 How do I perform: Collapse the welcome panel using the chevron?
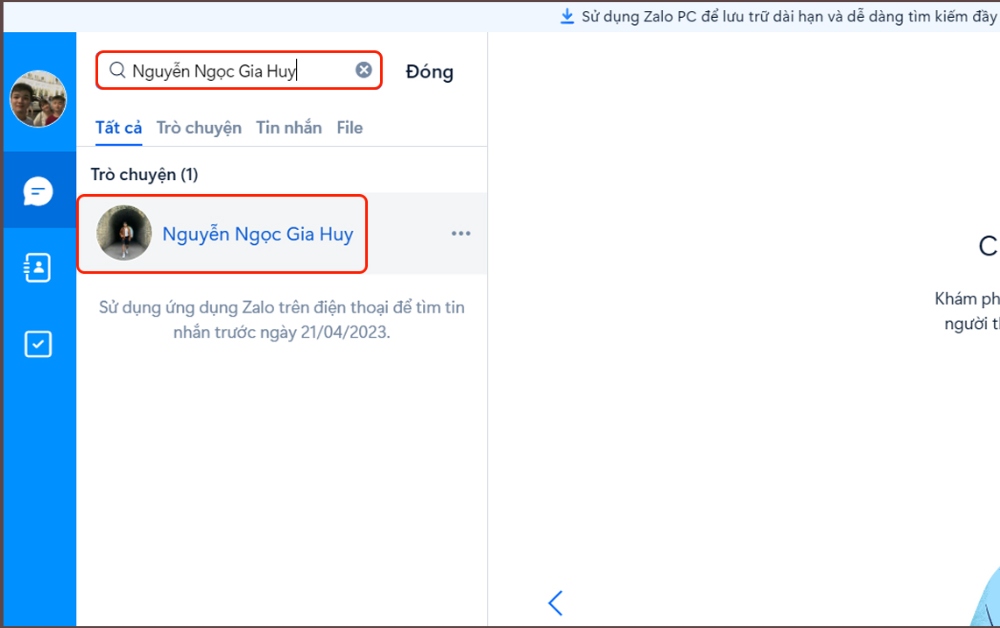click(x=556, y=603)
